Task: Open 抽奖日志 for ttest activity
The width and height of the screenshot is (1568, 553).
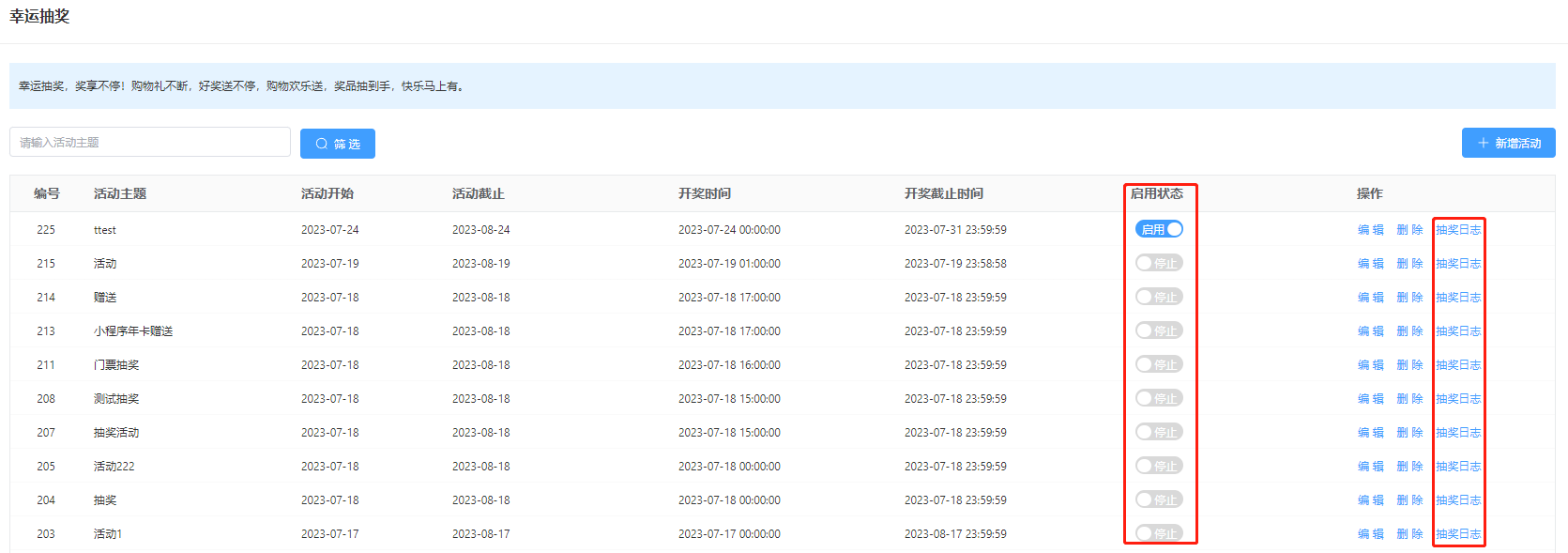Action: 1458,230
